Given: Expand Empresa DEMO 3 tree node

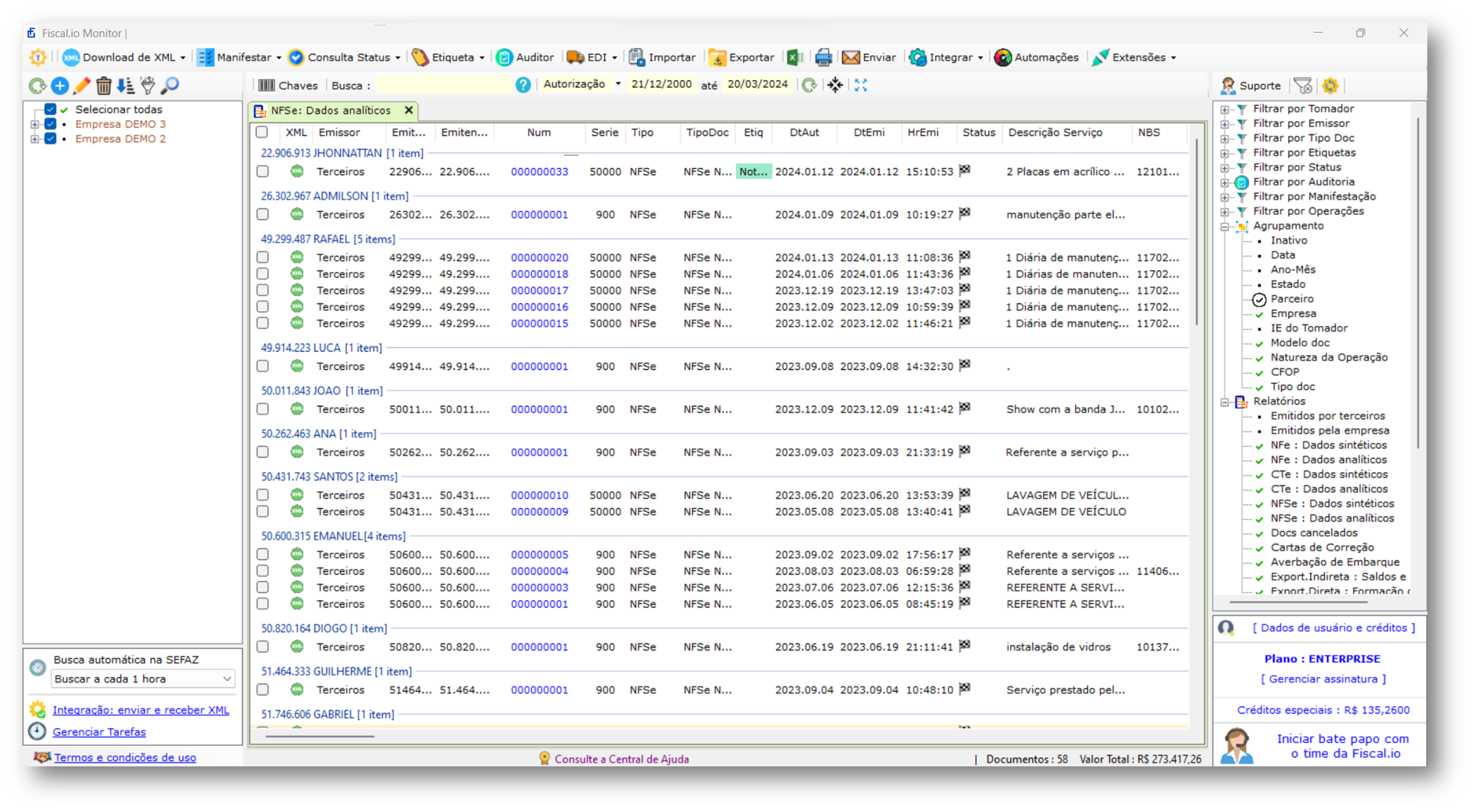Looking at the screenshot, I should [34, 124].
